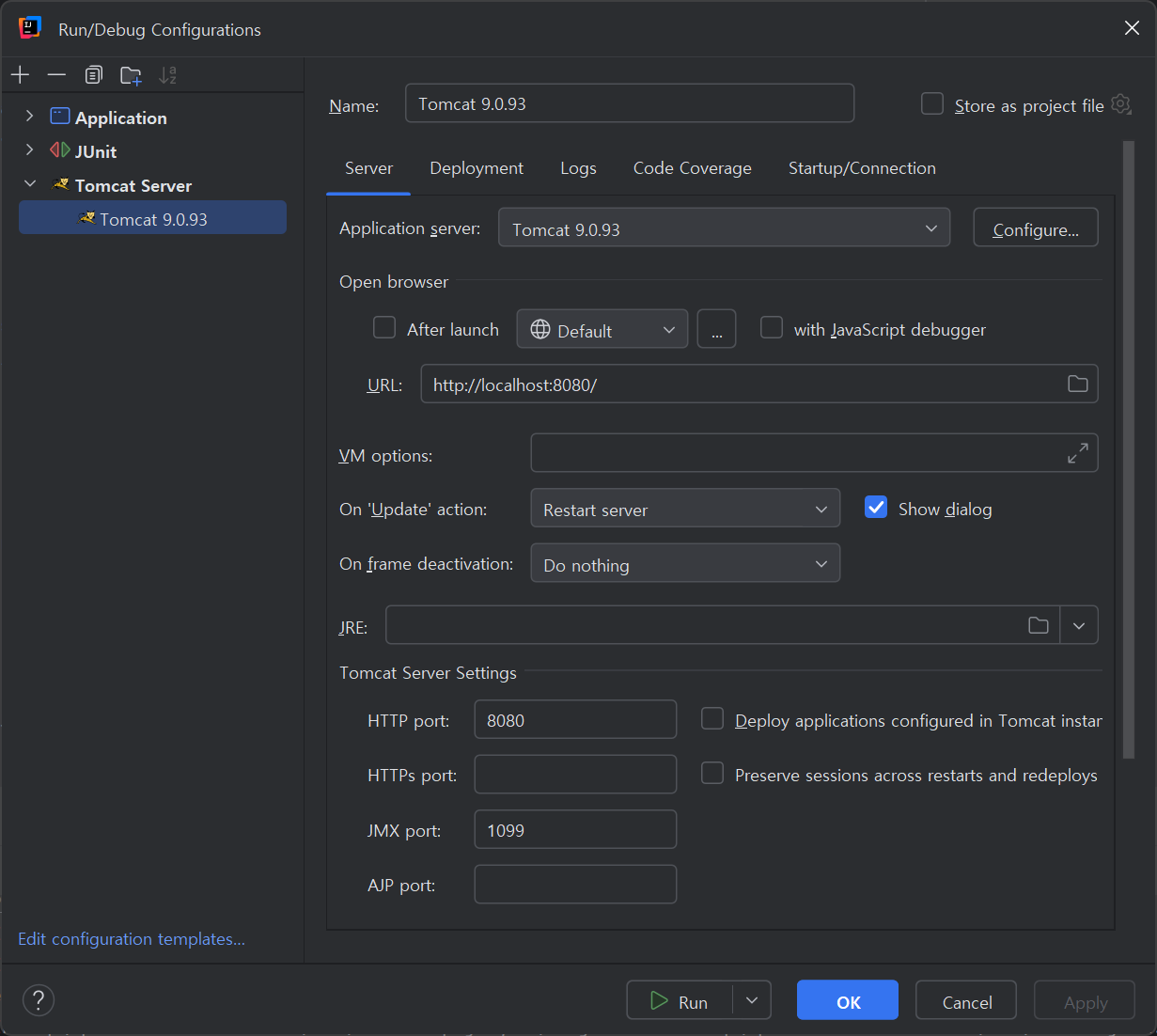Enable Preserve sessions across restarts
Viewport: 1157px width, 1036px height.
click(712, 774)
